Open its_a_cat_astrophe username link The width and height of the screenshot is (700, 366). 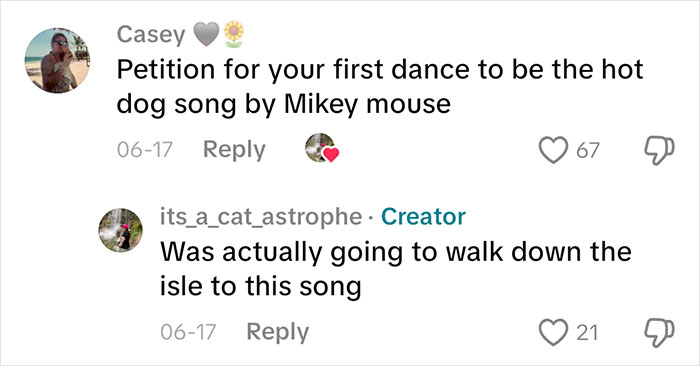coord(261,217)
